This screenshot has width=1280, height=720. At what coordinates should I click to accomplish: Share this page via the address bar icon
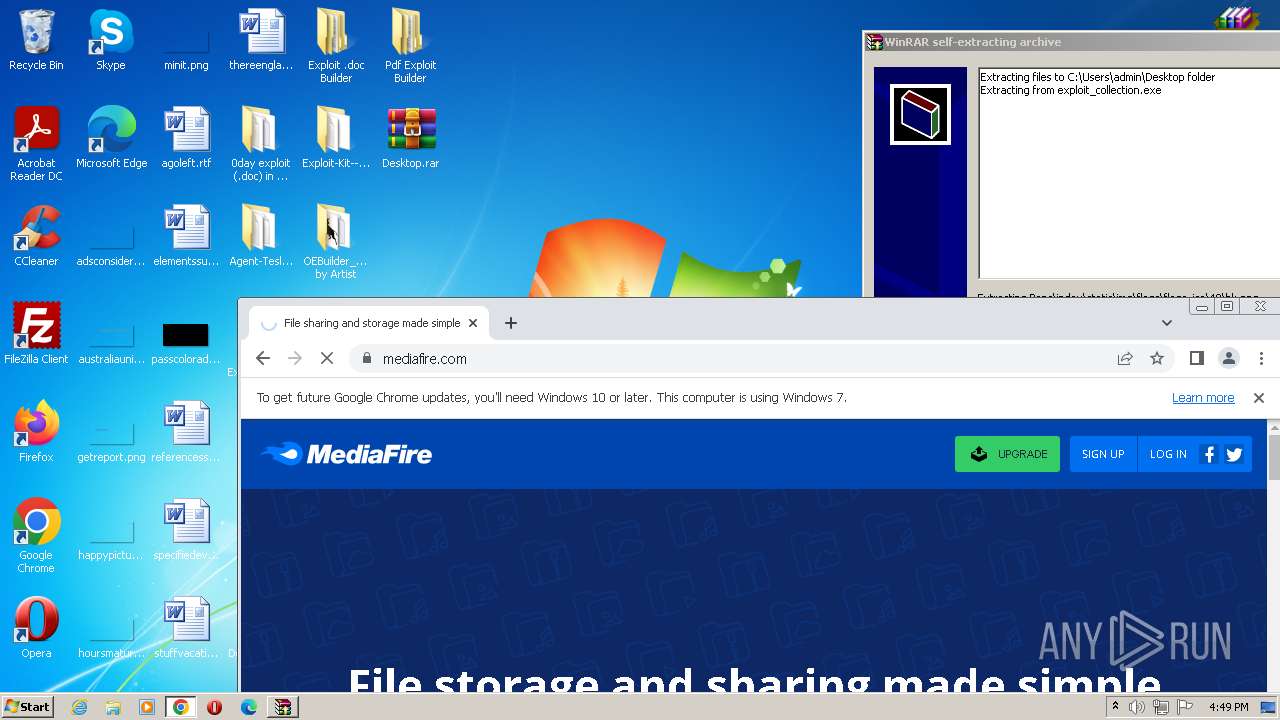(1125, 358)
